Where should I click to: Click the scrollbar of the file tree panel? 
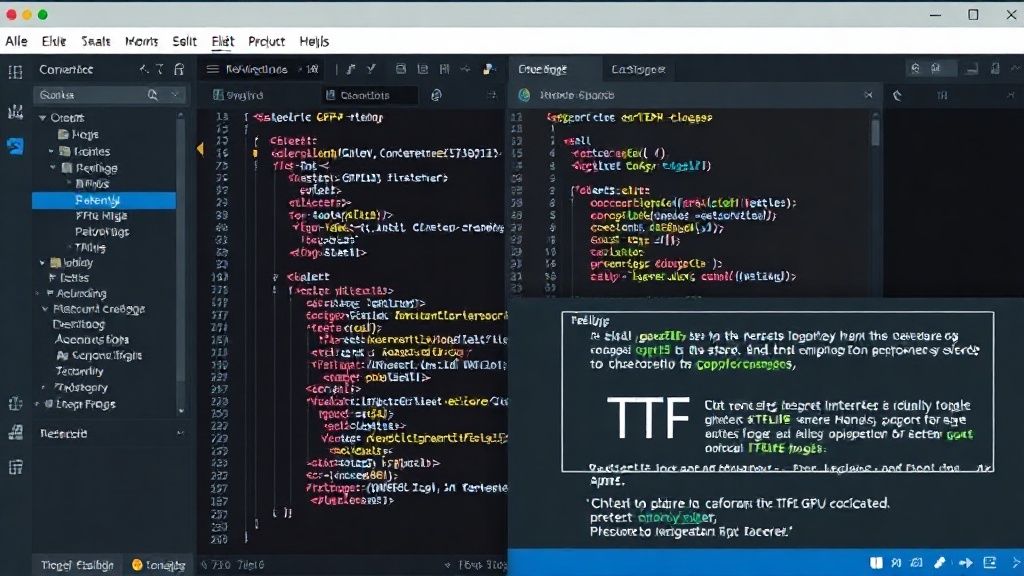click(181, 248)
